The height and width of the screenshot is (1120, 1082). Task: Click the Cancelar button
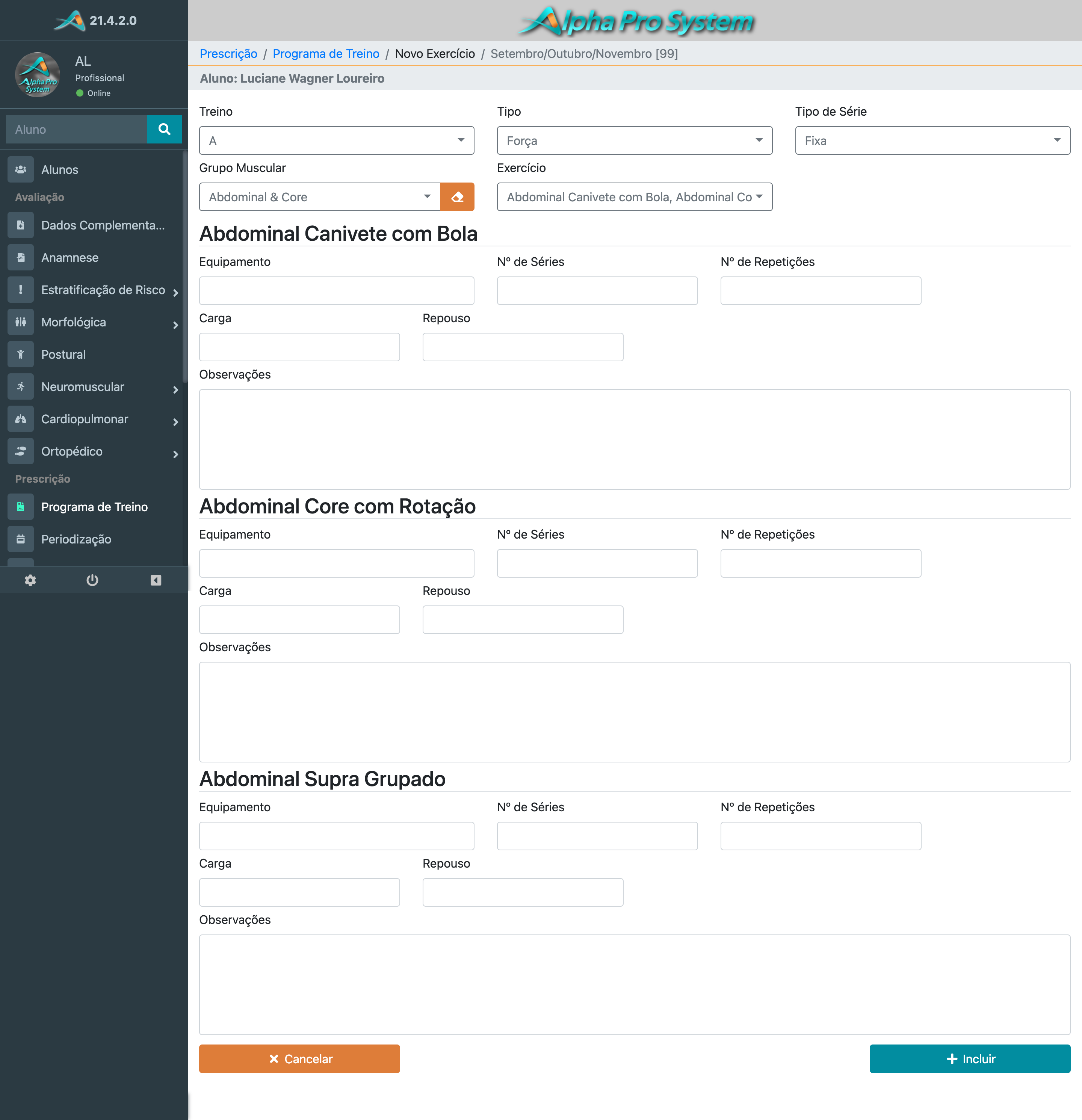click(x=299, y=1058)
